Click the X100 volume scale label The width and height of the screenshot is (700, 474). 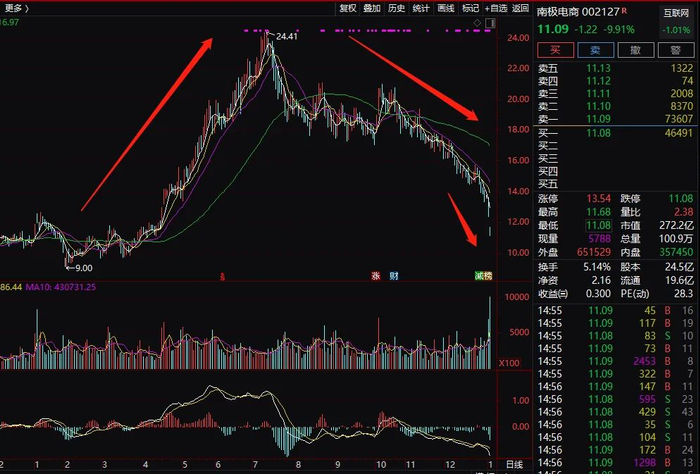click(509, 363)
